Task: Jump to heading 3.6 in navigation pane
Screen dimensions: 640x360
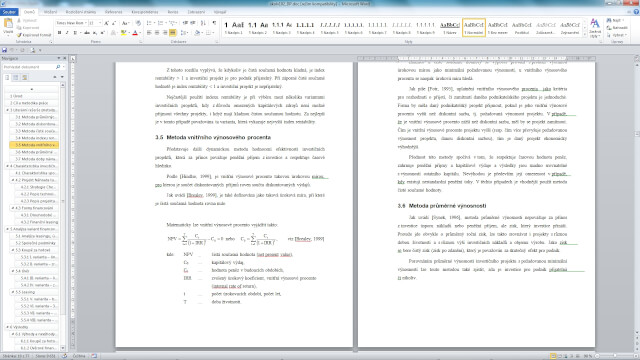Action: click(36, 152)
